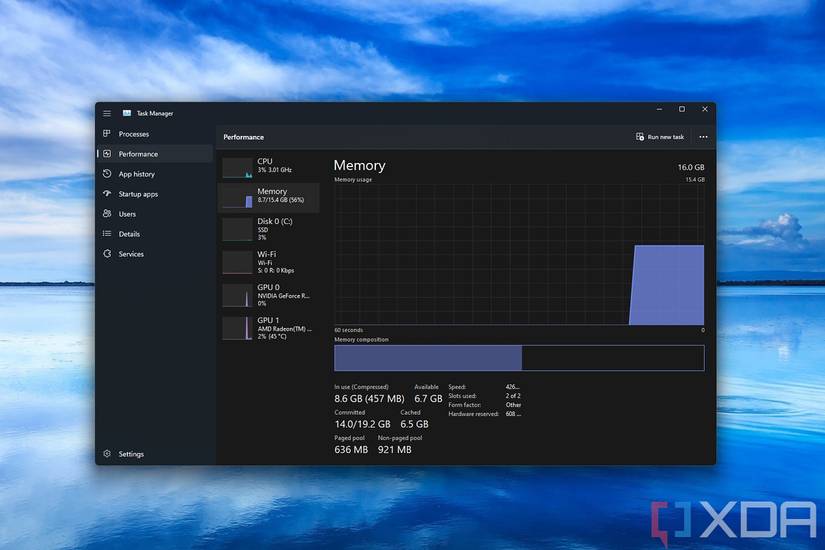Select the Wi-Fi graph thumbnail
The image size is (825, 550).
(x=237, y=263)
